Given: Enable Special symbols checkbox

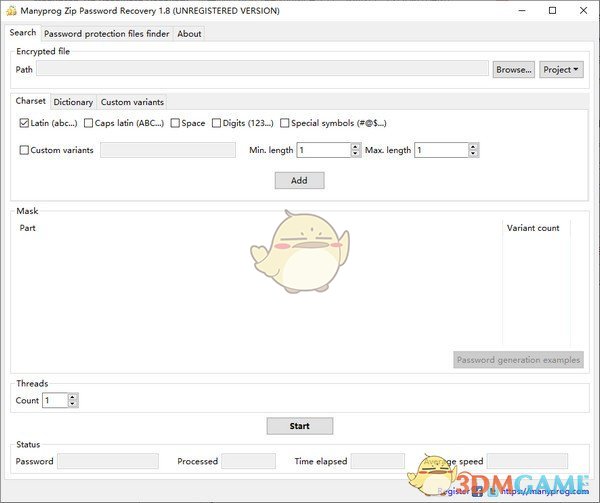Looking at the screenshot, I should coord(285,123).
